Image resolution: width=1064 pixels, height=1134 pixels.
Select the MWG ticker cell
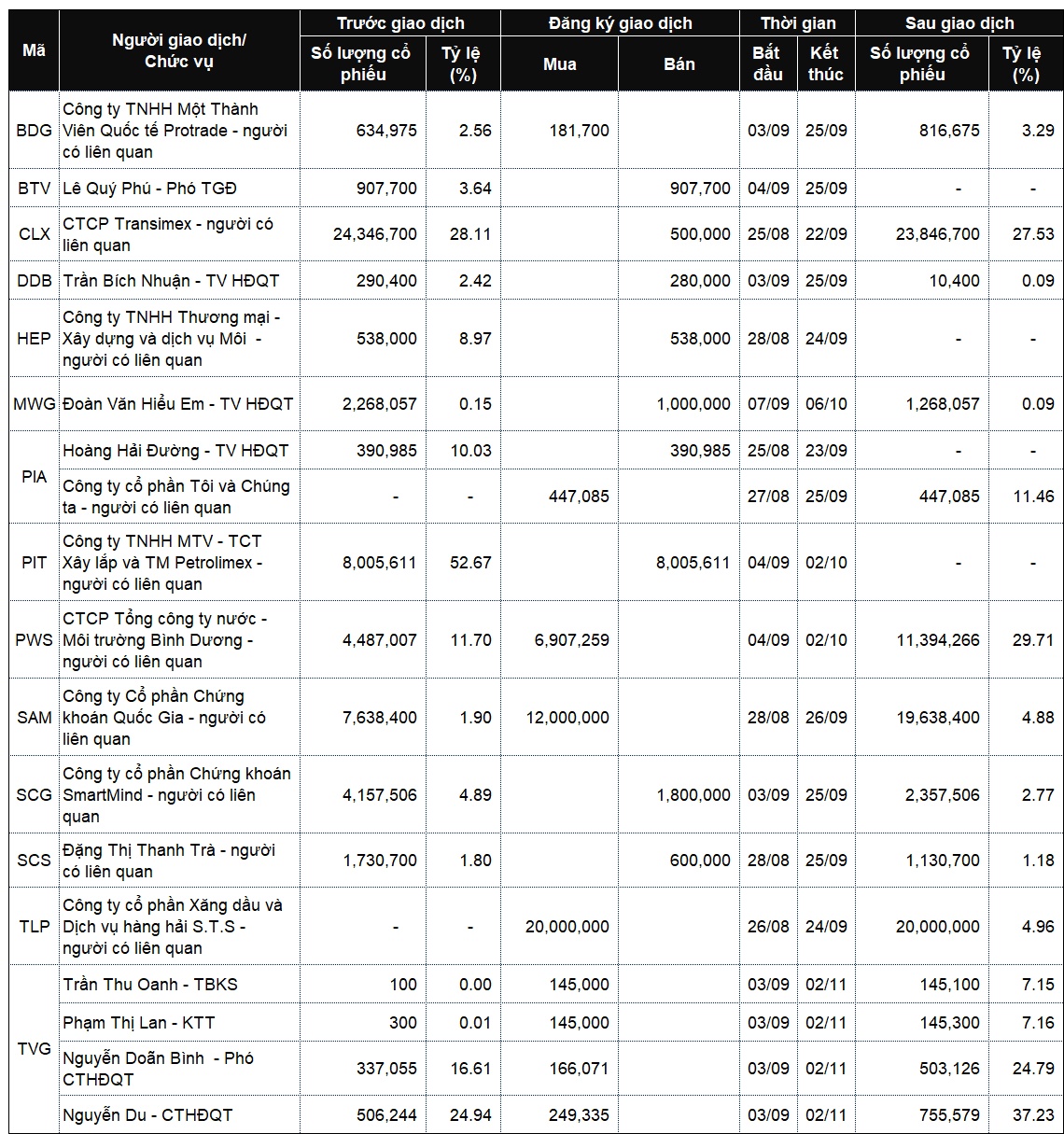pyautogui.click(x=35, y=404)
